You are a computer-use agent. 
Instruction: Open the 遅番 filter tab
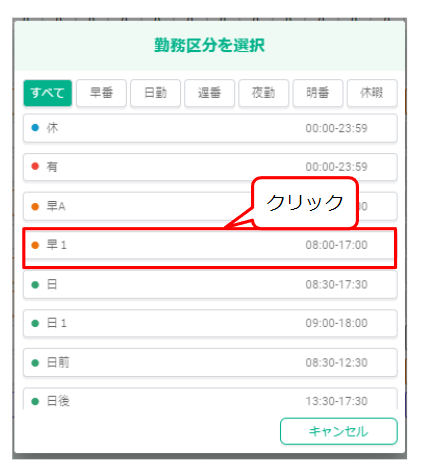(x=209, y=93)
